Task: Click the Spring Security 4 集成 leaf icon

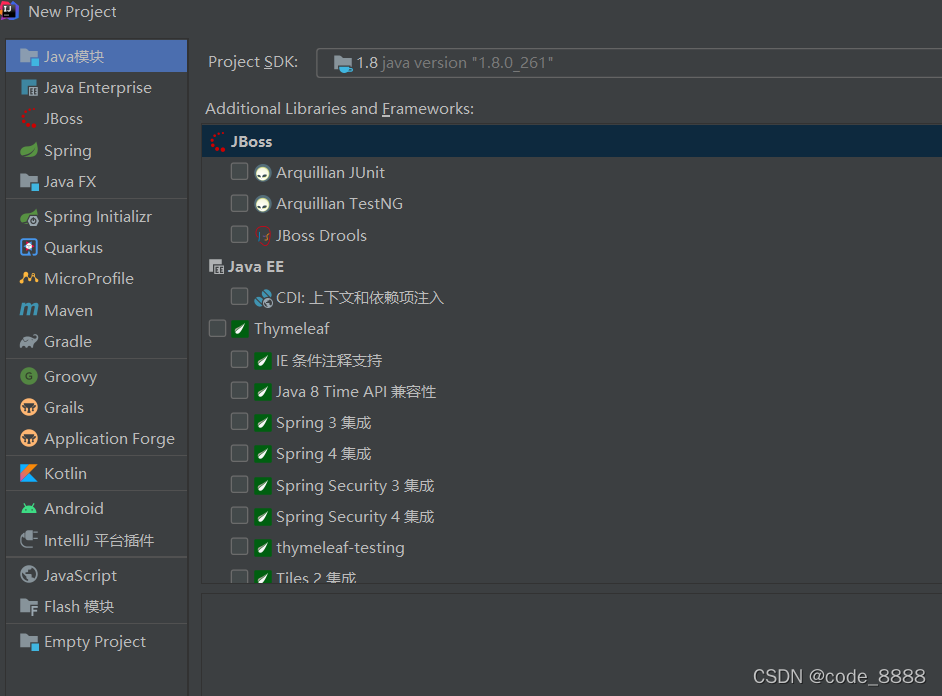Action: click(x=263, y=516)
